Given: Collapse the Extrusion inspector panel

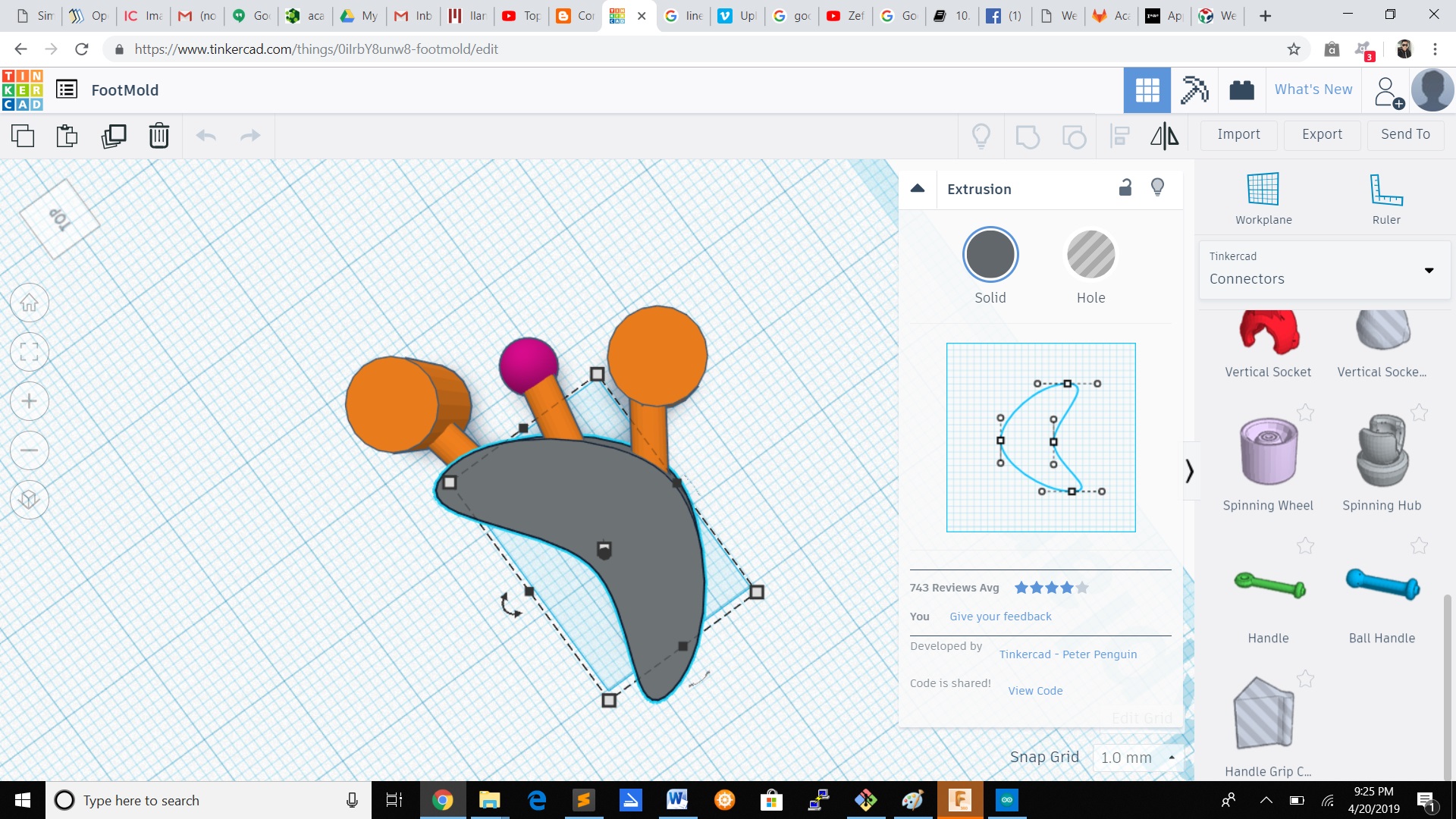Looking at the screenshot, I should (x=918, y=189).
